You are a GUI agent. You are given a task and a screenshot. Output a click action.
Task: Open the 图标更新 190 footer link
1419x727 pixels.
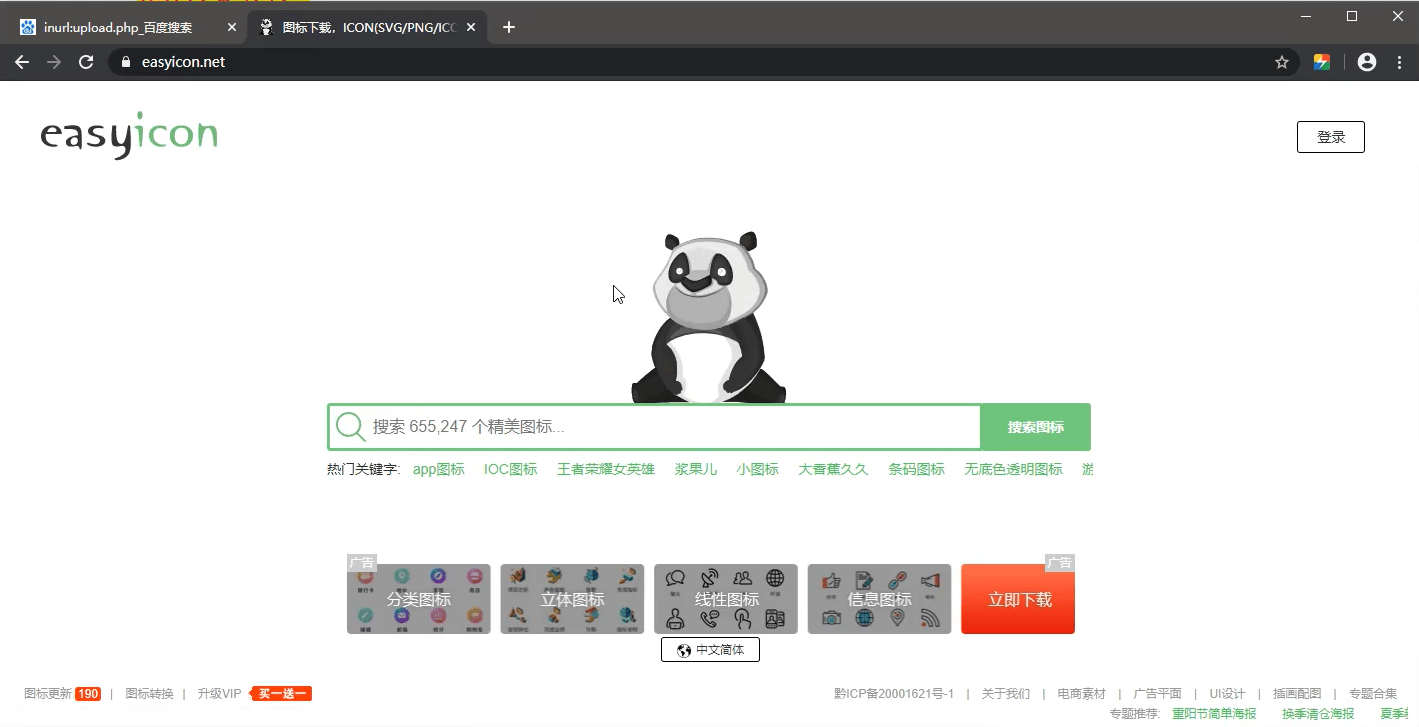(x=62, y=694)
